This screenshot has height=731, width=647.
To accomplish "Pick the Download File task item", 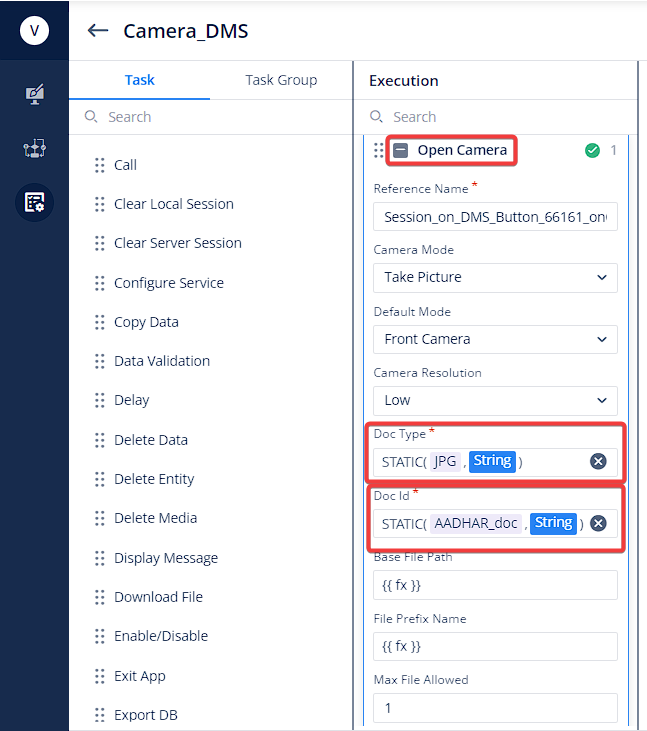I will click(x=158, y=597).
